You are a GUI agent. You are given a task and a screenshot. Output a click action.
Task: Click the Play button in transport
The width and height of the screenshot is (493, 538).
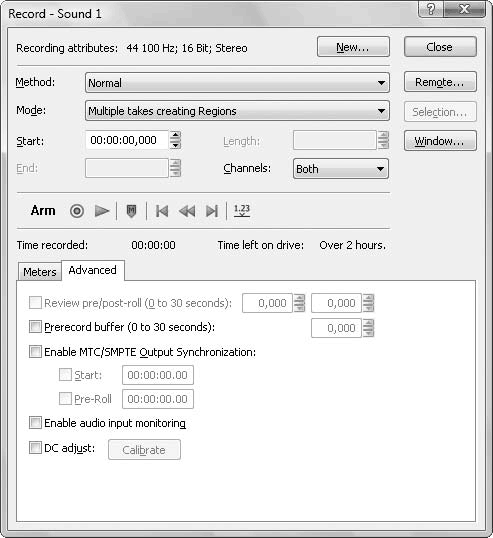pyautogui.click(x=102, y=211)
